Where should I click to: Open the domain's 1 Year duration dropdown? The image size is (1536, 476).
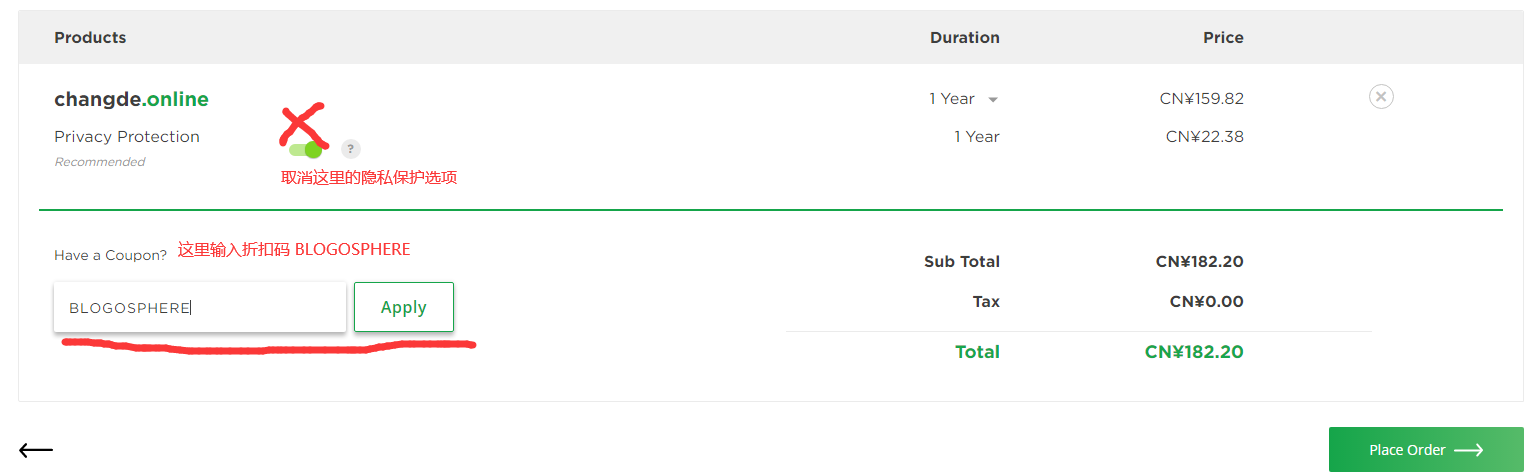(964, 99)
